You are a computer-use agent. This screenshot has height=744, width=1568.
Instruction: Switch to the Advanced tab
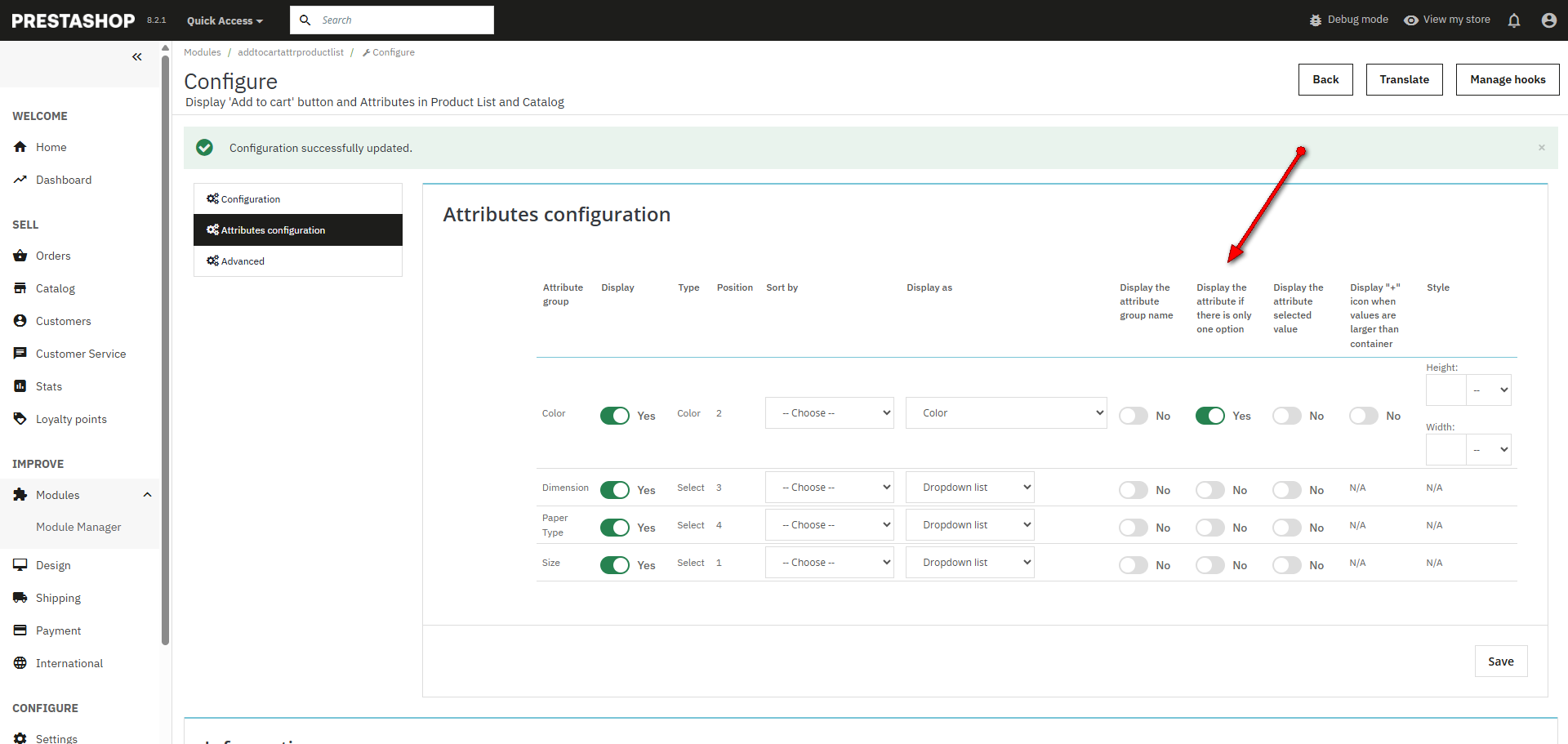243,261
